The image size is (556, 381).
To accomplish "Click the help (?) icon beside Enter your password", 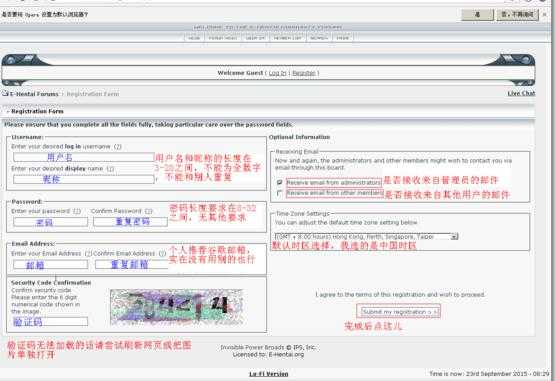I will (x=77, y=211).
